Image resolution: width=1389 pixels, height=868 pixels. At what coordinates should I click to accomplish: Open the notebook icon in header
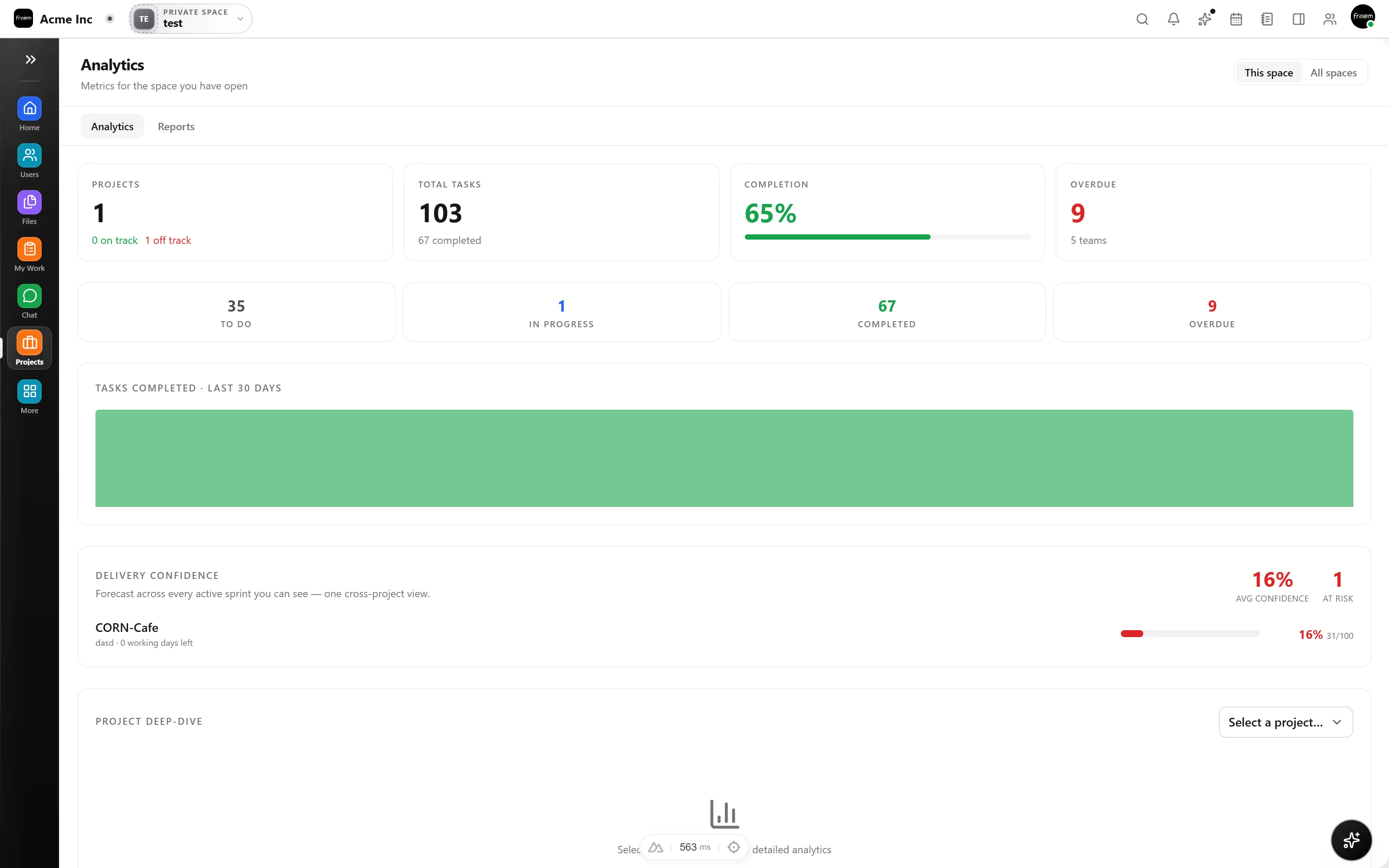[1267, 19]
